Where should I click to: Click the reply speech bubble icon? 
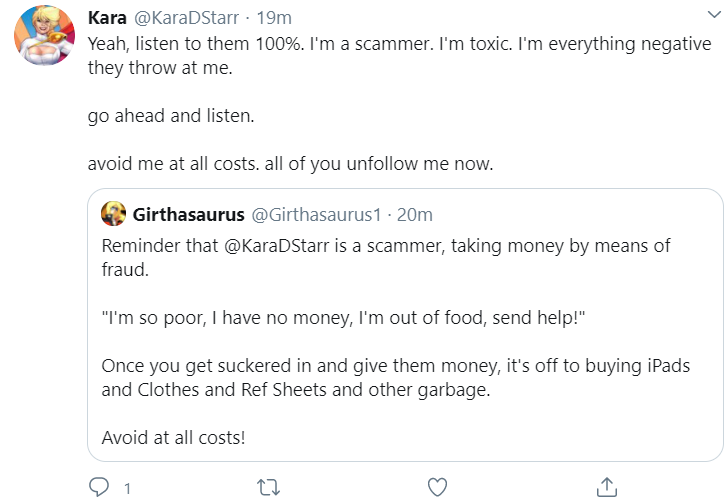(99, 487)
